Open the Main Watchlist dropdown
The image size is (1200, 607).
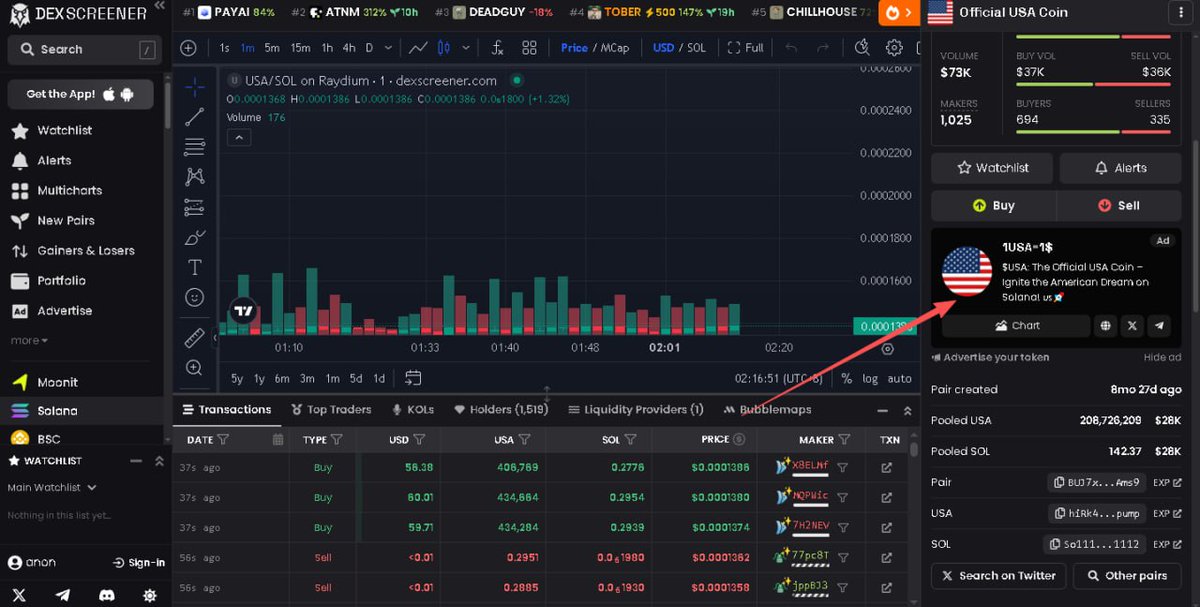tap(52, 487)
